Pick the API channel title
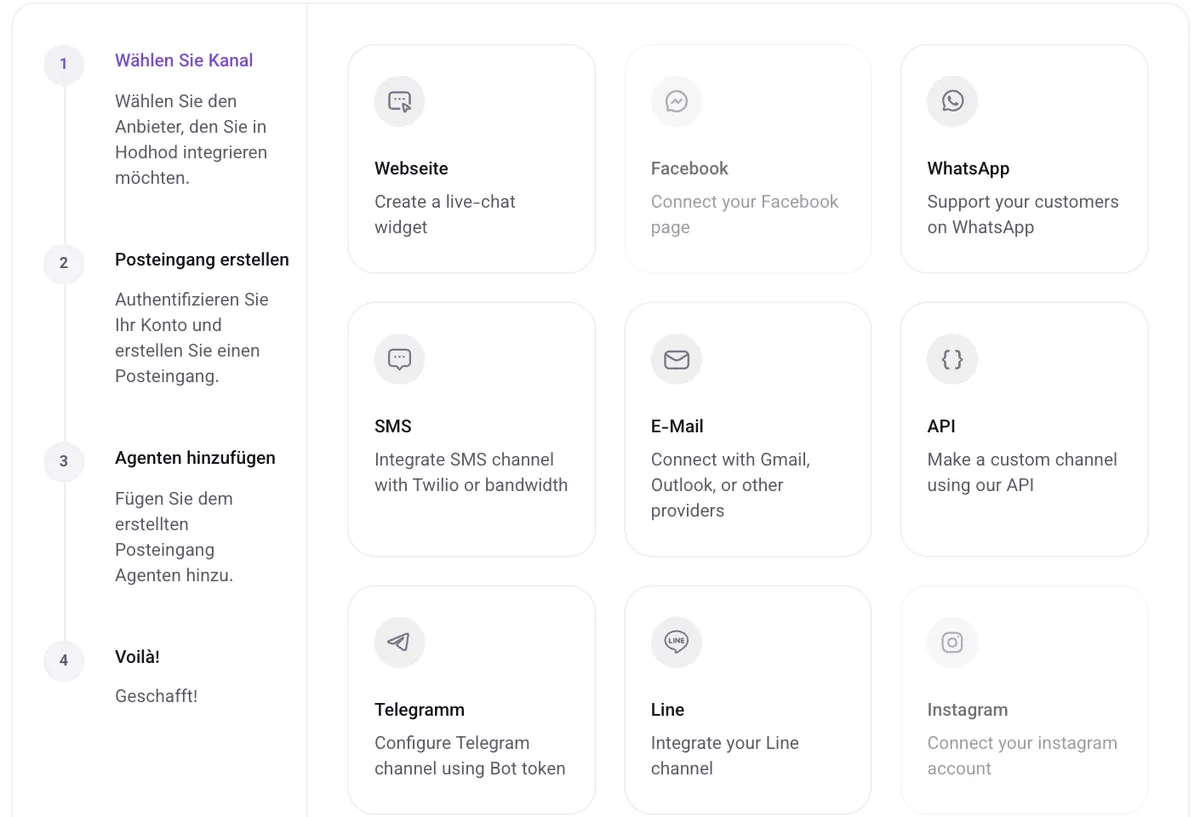Screen dimensions: 1200x817 click(941, 426)
